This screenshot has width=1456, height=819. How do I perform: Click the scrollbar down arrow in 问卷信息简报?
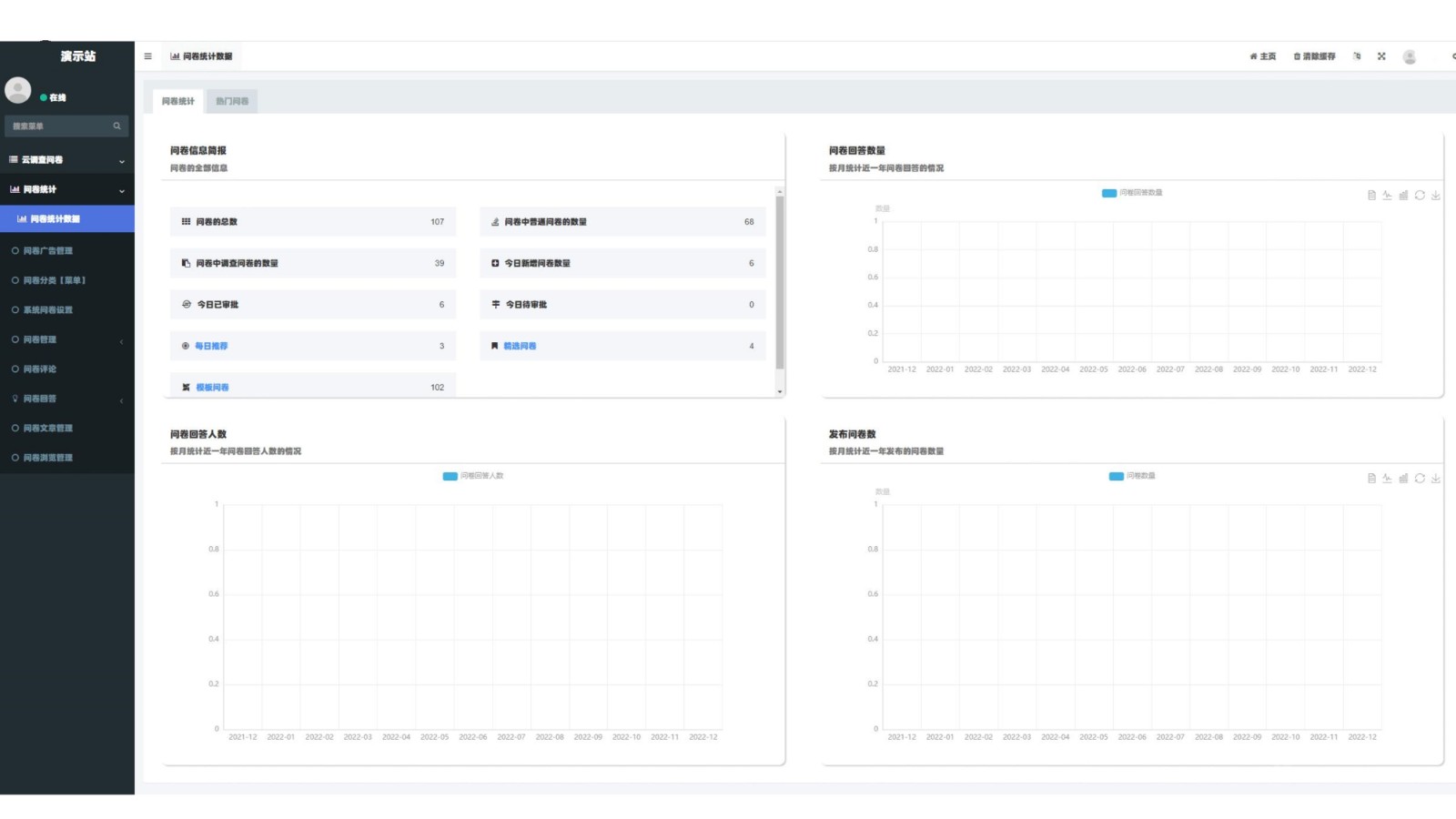click(780, 392)
